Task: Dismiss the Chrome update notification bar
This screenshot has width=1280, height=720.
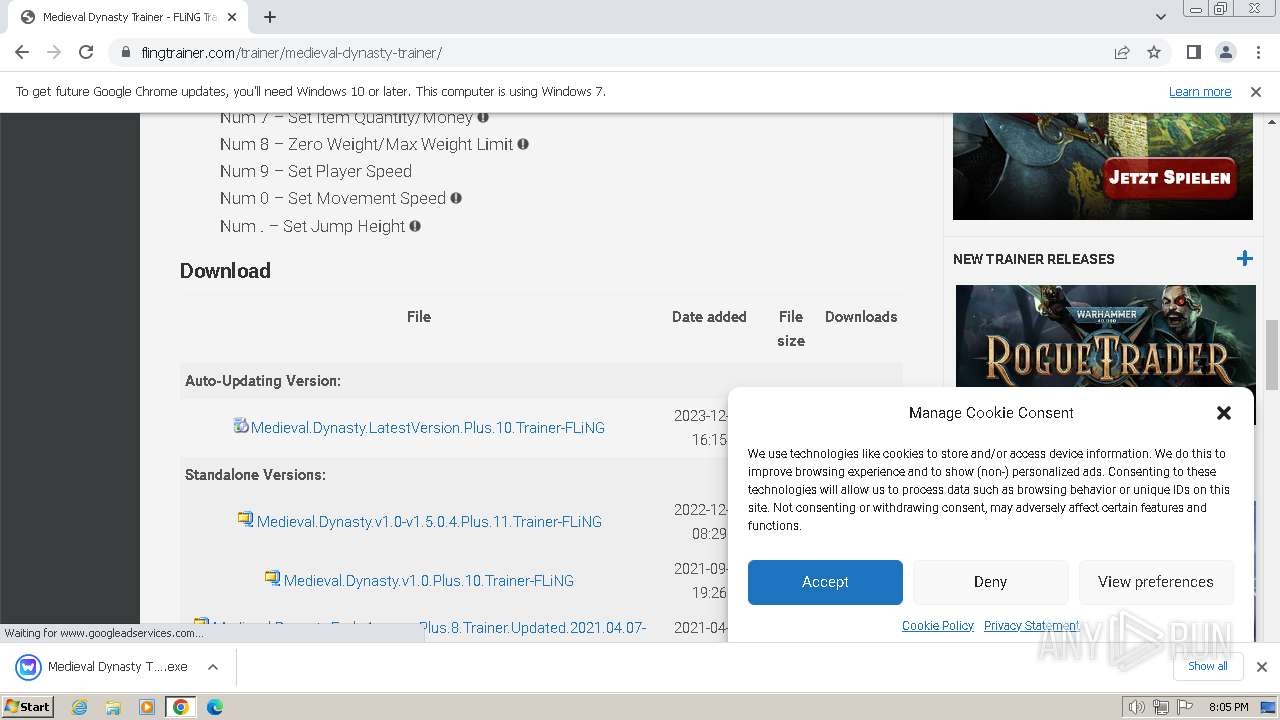Action: pyautogui.click(x=1256, y=91)
